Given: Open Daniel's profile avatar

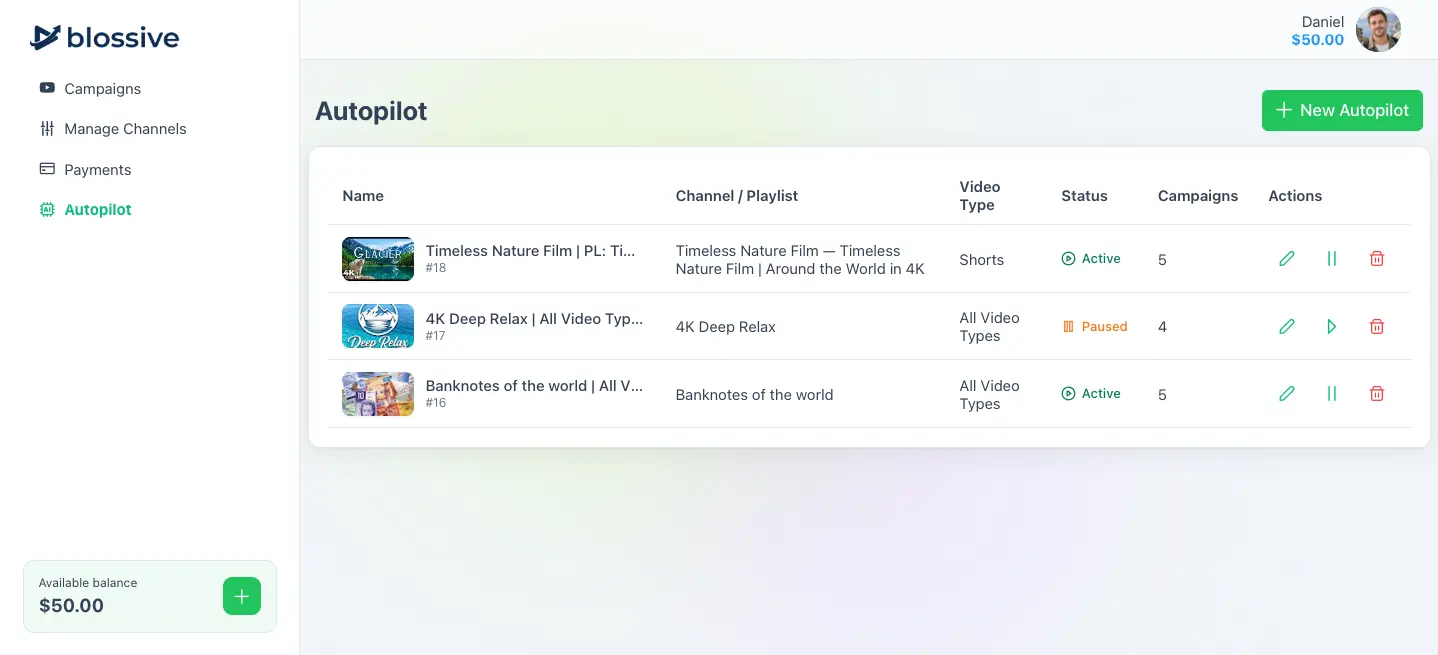Looking at the screenshot, I should pos(1378,30).
